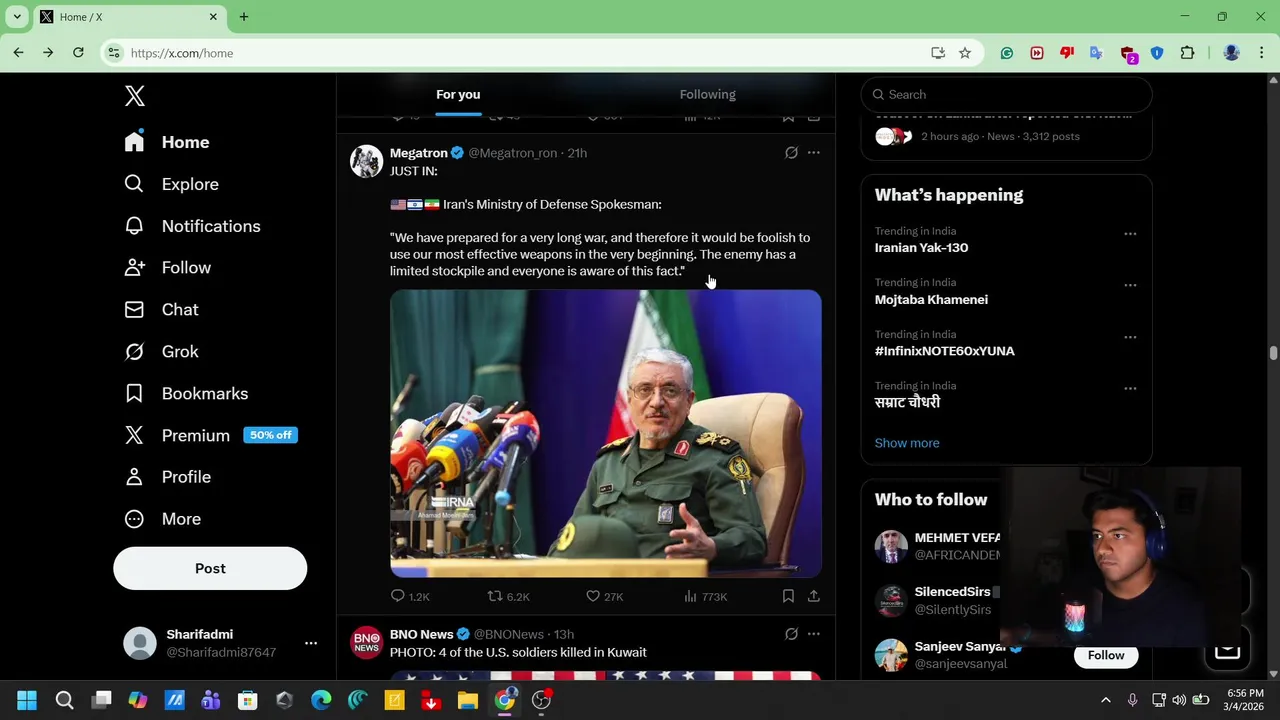Open more options on BNO News post
This screenshot has width=1280, height=720.
[814, 634]
